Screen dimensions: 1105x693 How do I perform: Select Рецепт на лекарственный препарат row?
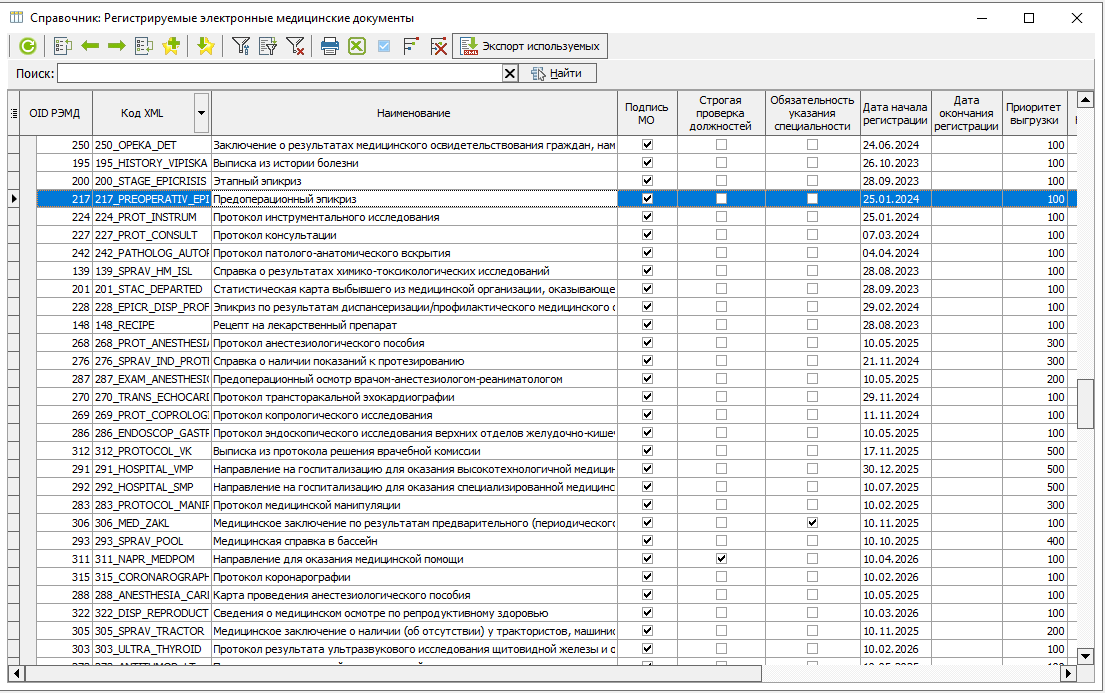pyautogui.click(x=414, y=325)
